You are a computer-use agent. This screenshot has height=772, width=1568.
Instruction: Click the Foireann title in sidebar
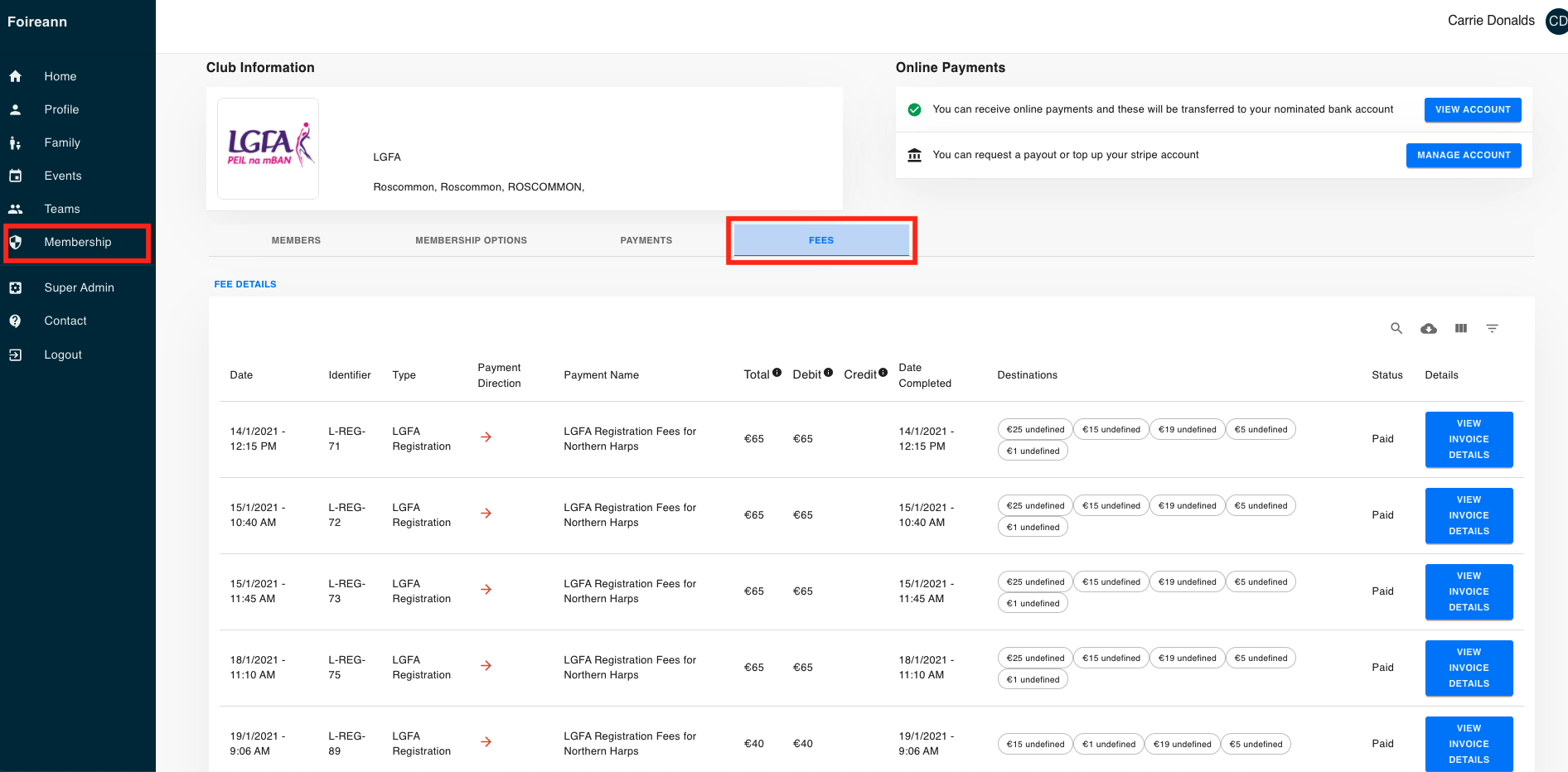[x=37, y=22]
